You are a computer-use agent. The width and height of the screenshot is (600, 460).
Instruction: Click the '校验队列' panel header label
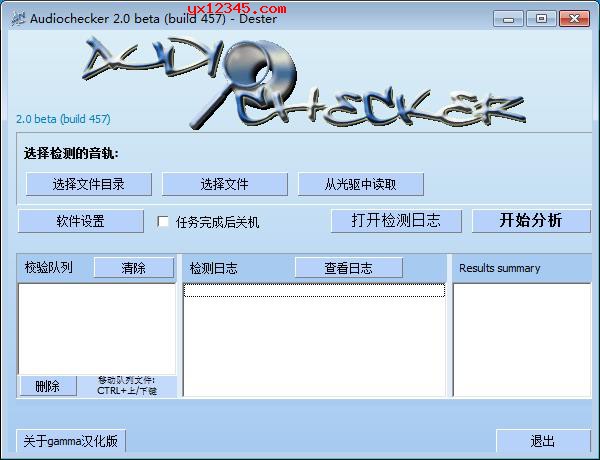49,267
